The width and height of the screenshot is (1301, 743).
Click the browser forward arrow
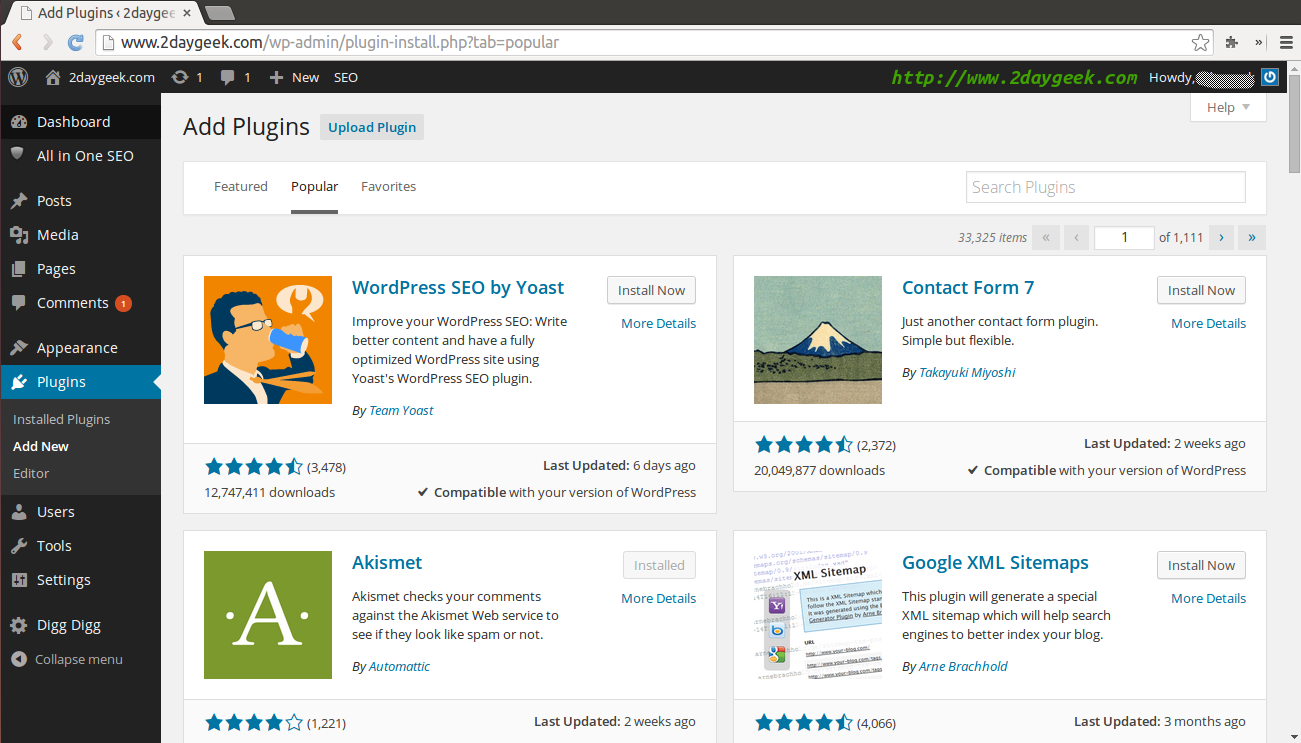click(x=46, y=42)
